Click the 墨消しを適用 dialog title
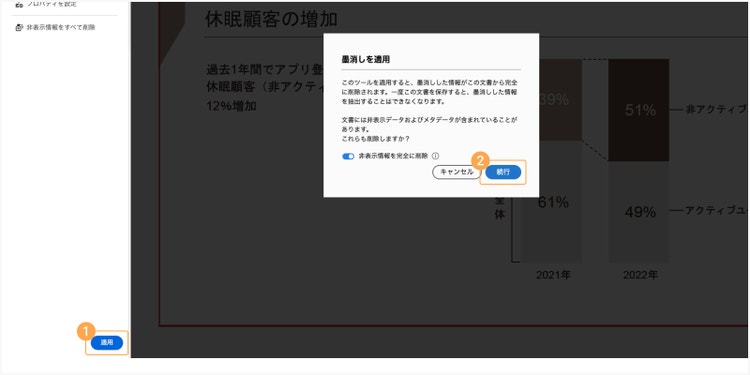The height and width of the screenshot is (375, 750). tap(365, 59)
